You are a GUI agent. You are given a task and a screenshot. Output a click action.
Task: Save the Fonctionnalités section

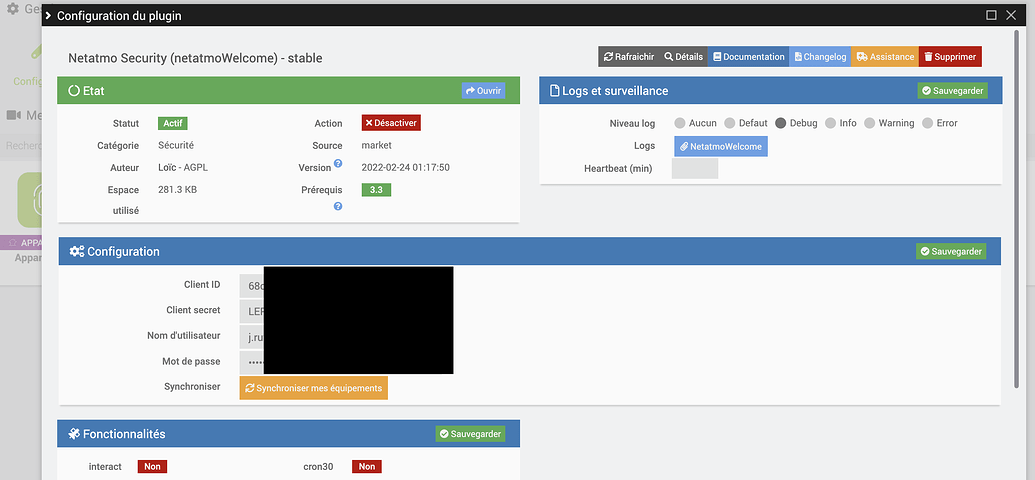[471, 434]
